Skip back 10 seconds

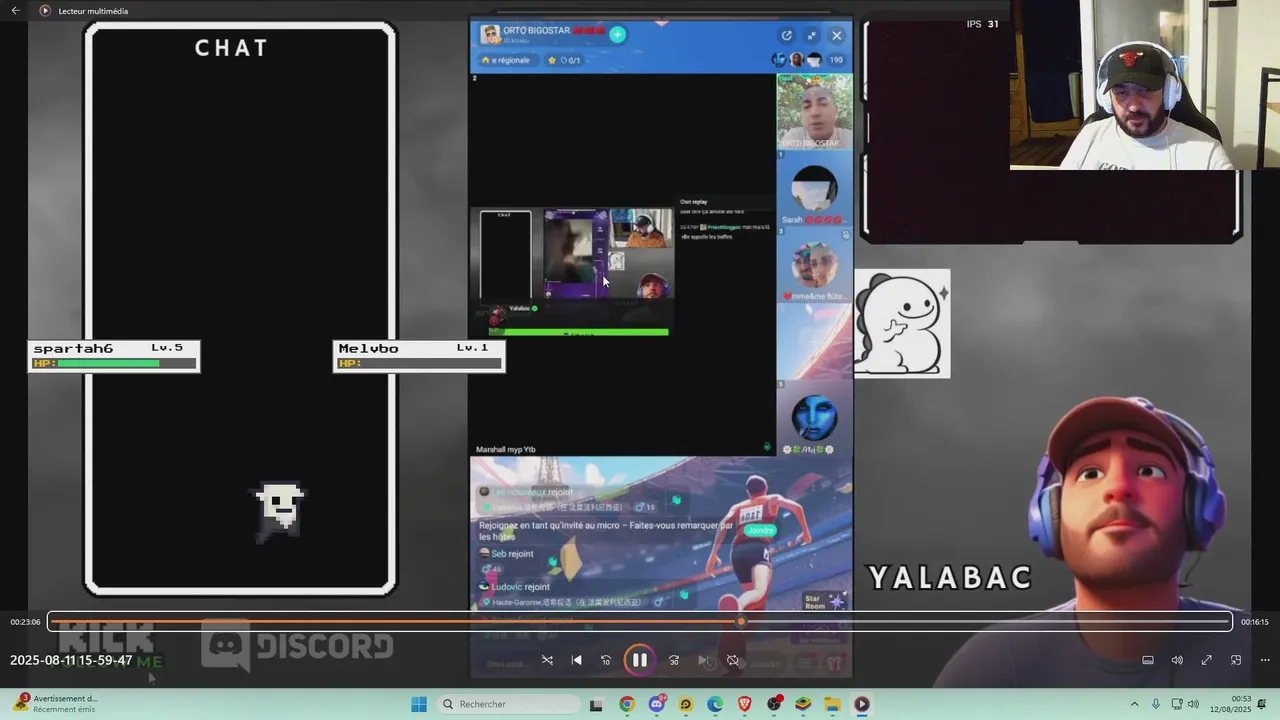pos(605,660)
